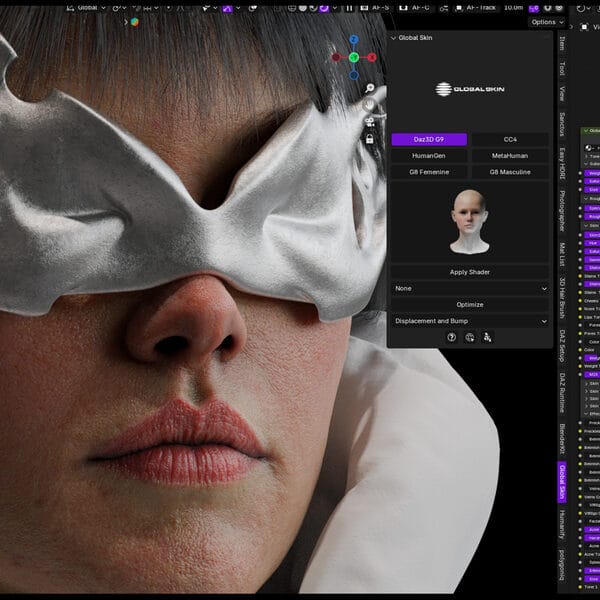Click the help question mark icon

452,338
